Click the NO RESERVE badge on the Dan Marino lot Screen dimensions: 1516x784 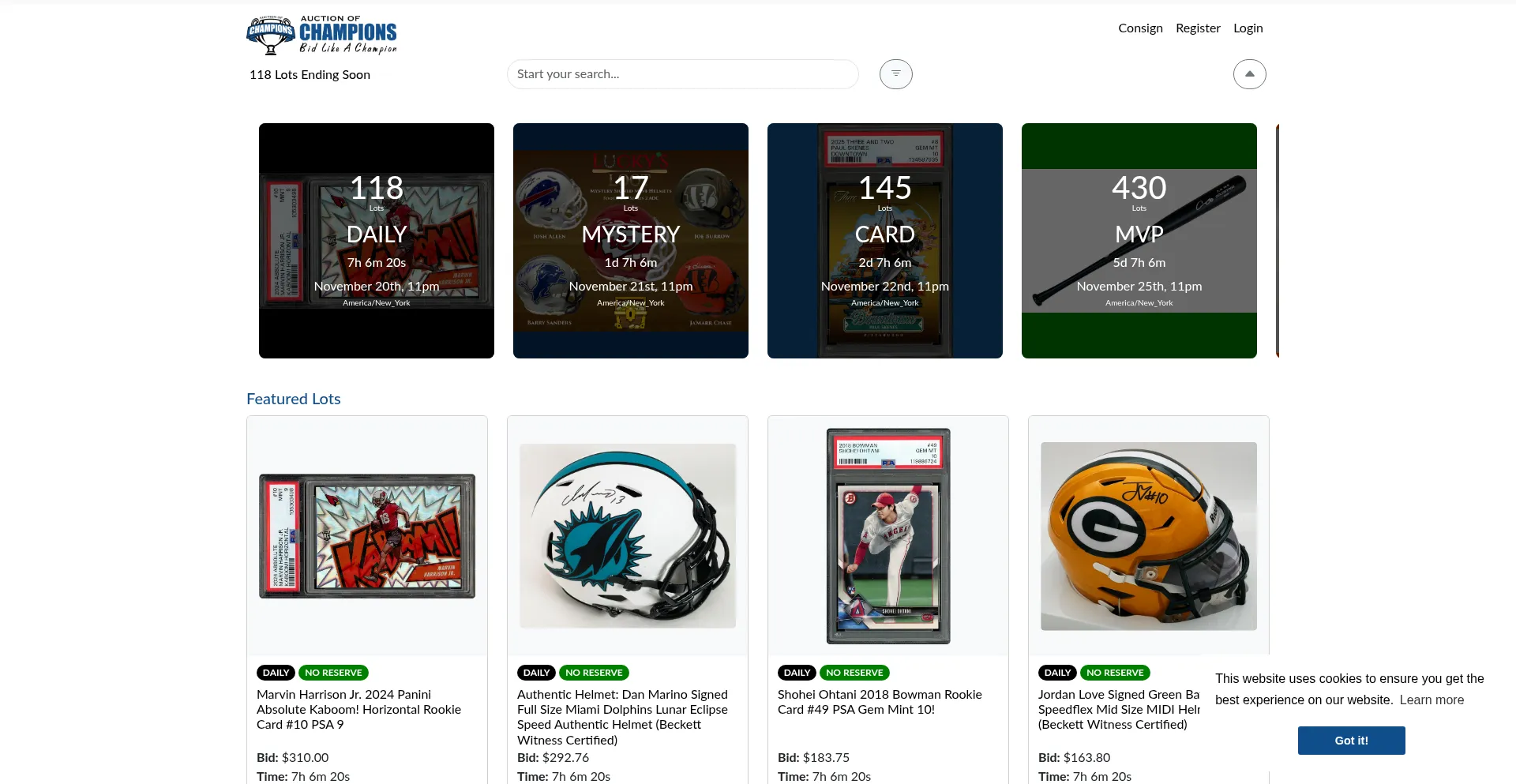[x=594, y=673]
